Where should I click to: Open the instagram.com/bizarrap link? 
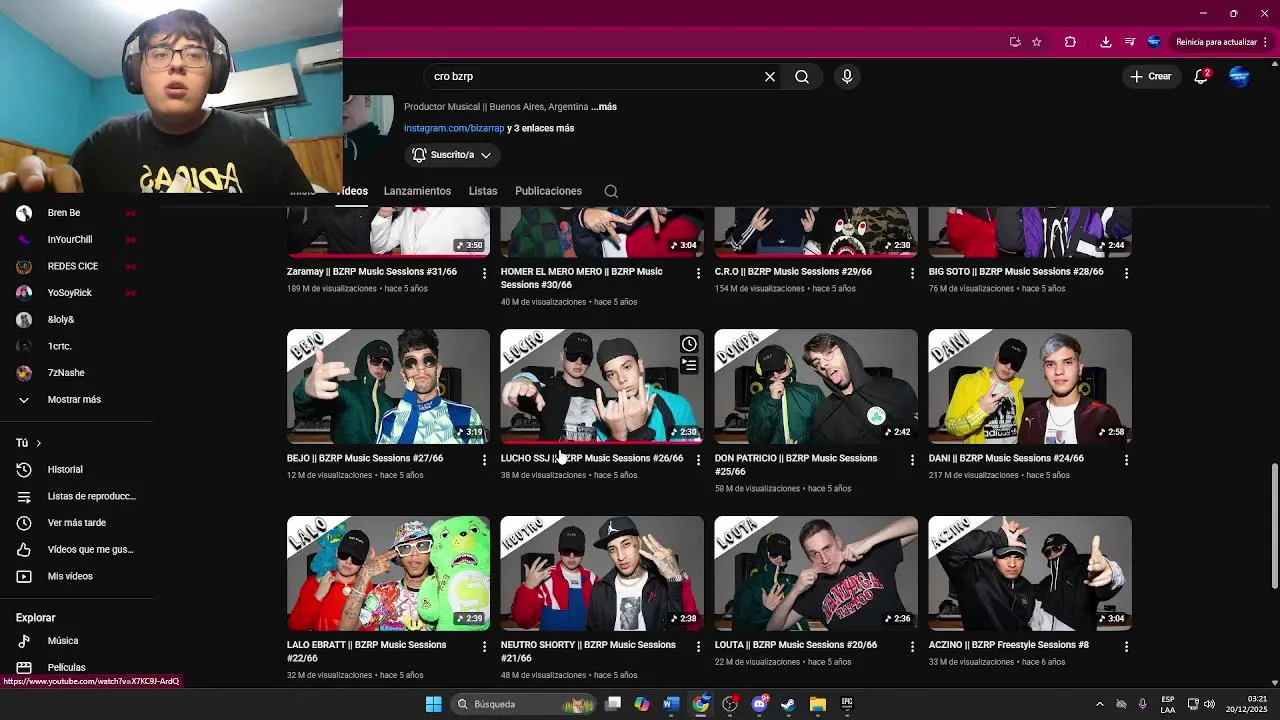pyautogui.click(x=454, y=128)
